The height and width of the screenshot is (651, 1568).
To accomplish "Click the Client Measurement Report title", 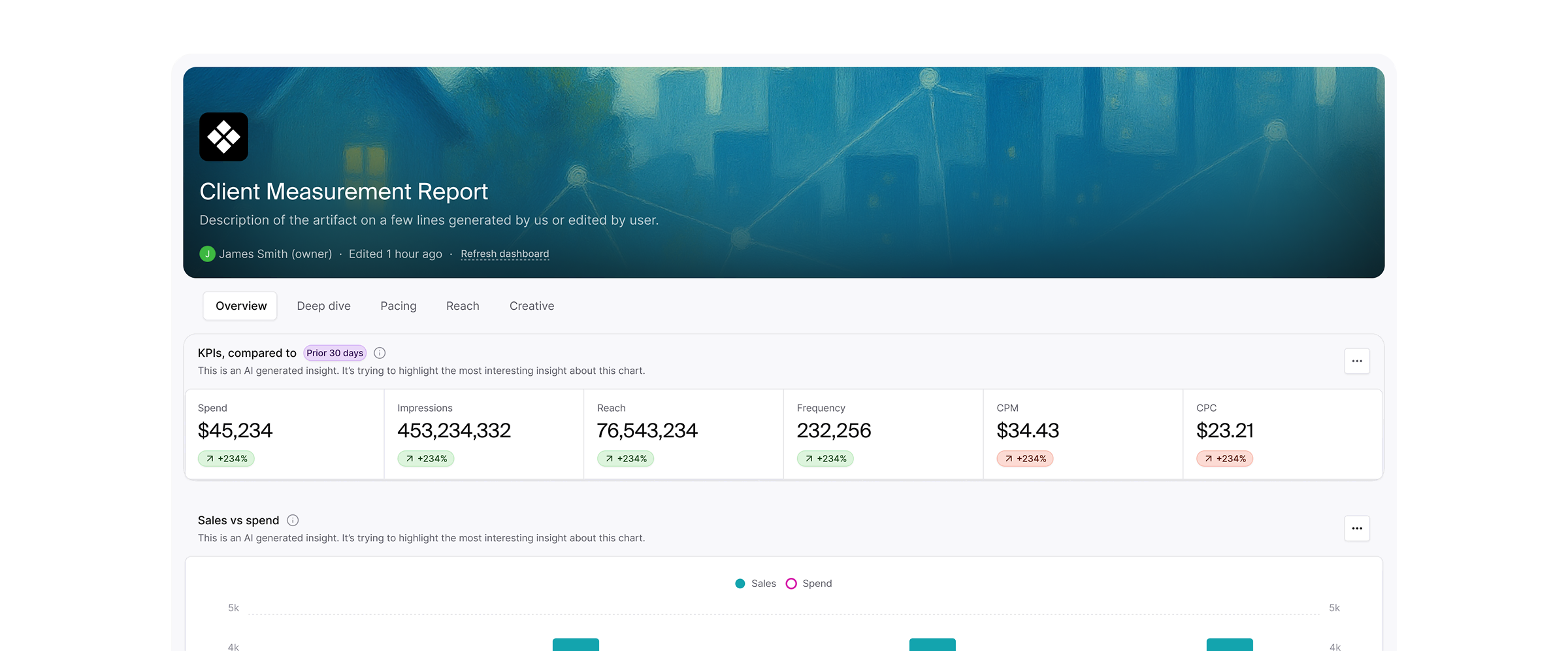I will point(344,192).
